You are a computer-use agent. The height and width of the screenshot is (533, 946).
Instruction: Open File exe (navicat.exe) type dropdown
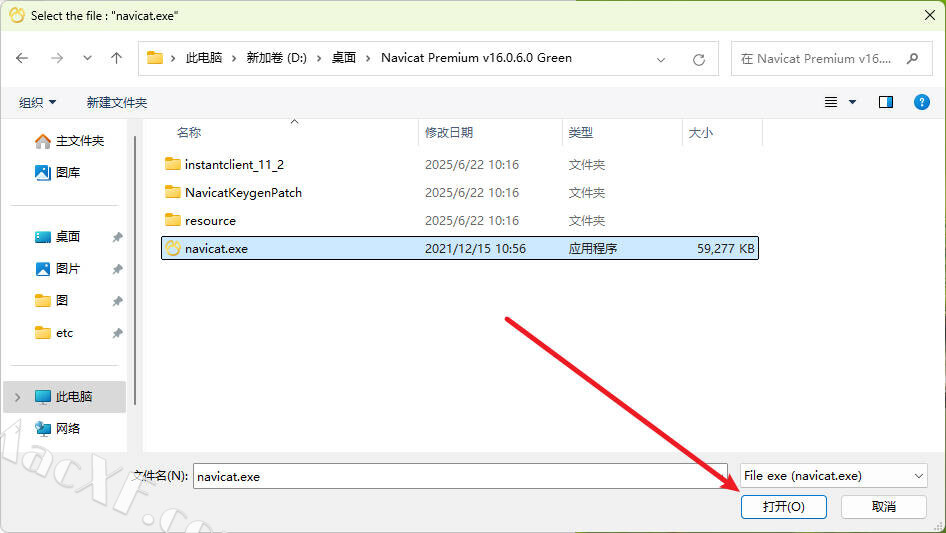click(x=834, y=476)
